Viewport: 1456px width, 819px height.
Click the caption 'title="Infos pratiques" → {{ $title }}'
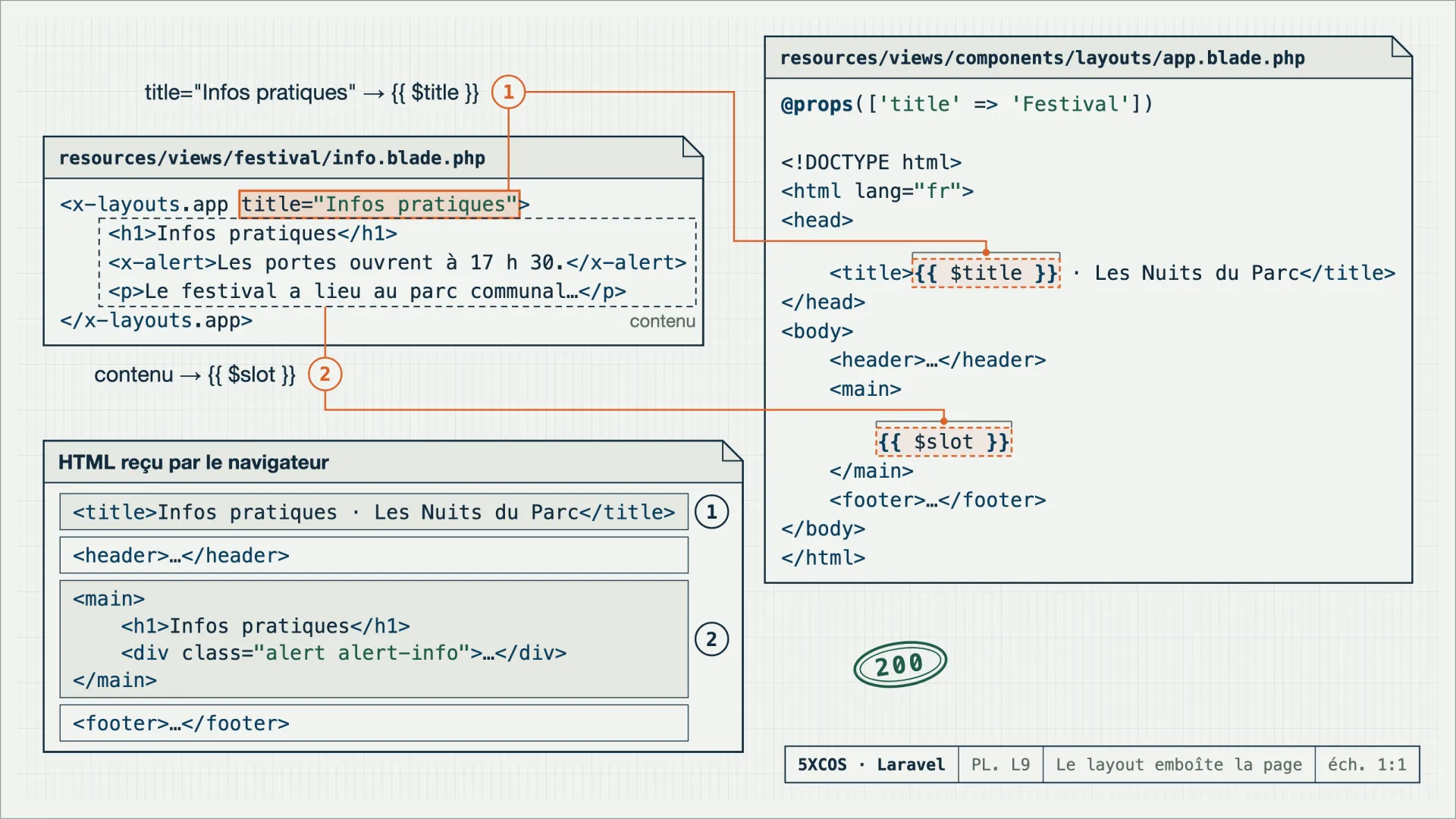(312, 93)
